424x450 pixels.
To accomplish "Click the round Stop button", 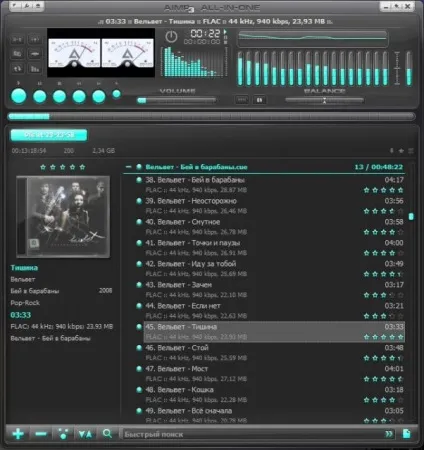I will point(59,97).
